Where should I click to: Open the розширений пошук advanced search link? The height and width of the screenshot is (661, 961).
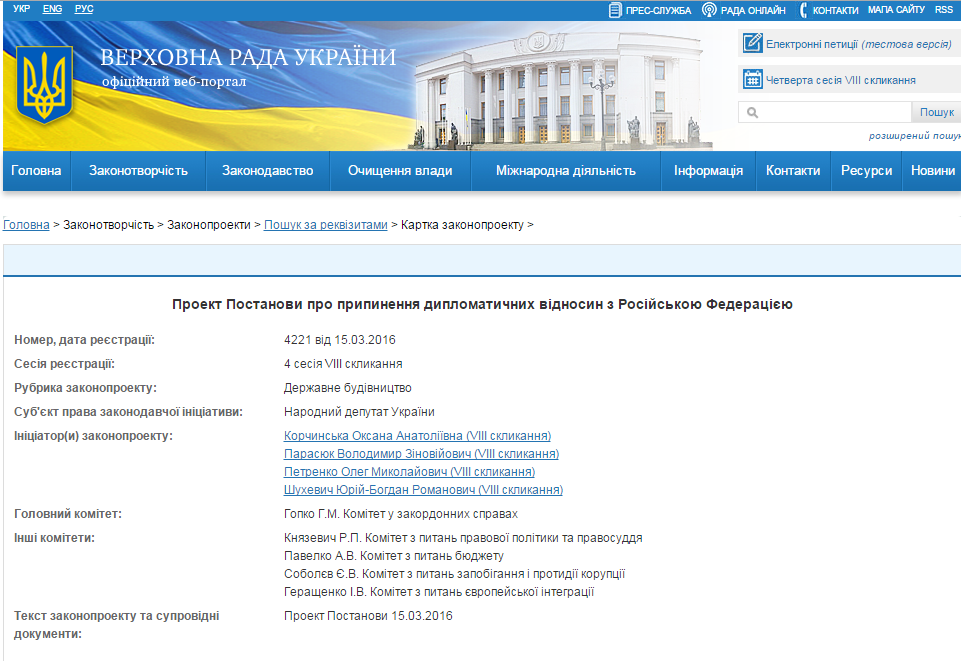pyautogui.click(x=914, y=136)
